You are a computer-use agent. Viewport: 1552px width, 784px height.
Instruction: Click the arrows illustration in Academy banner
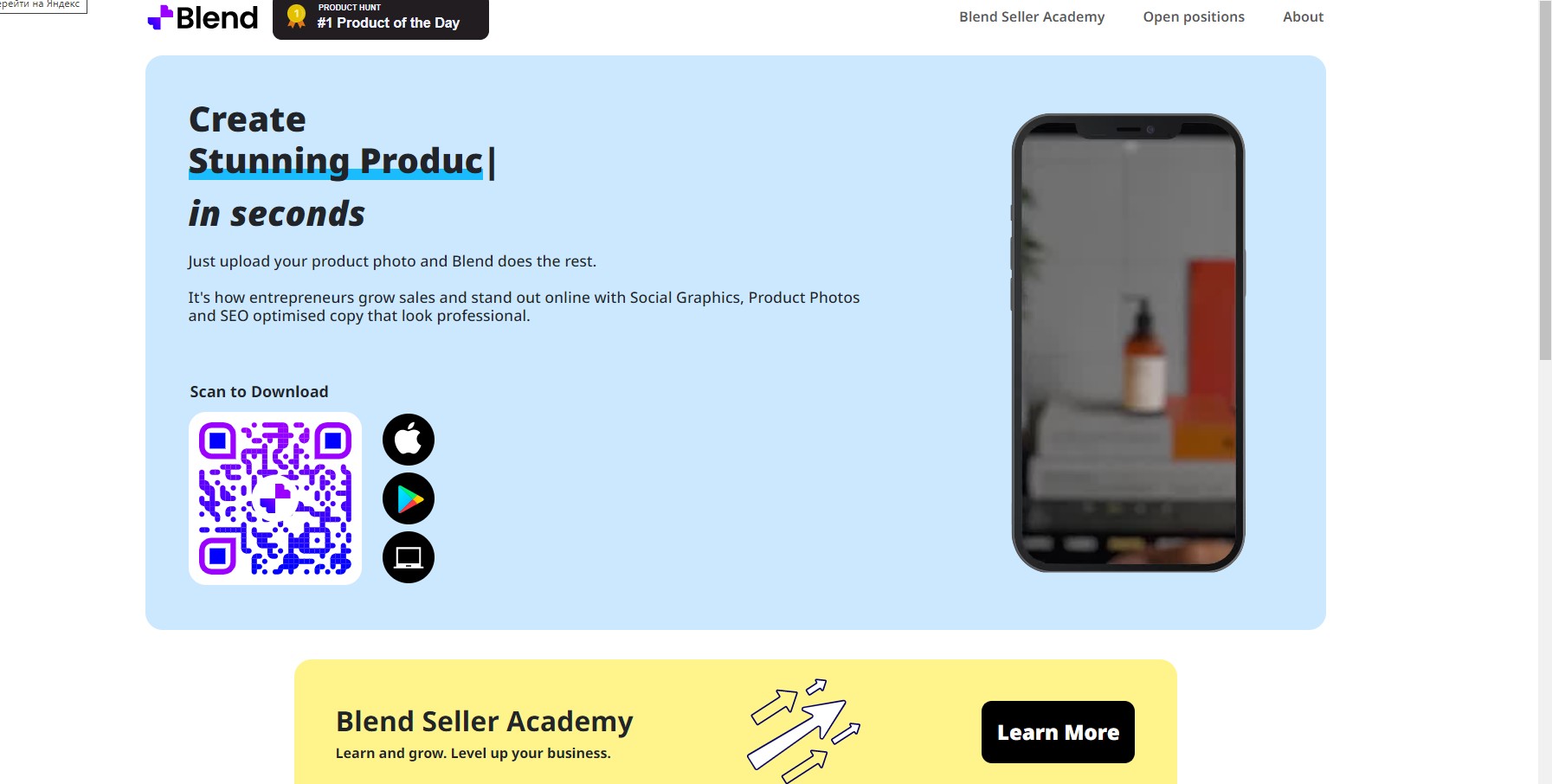803,730
